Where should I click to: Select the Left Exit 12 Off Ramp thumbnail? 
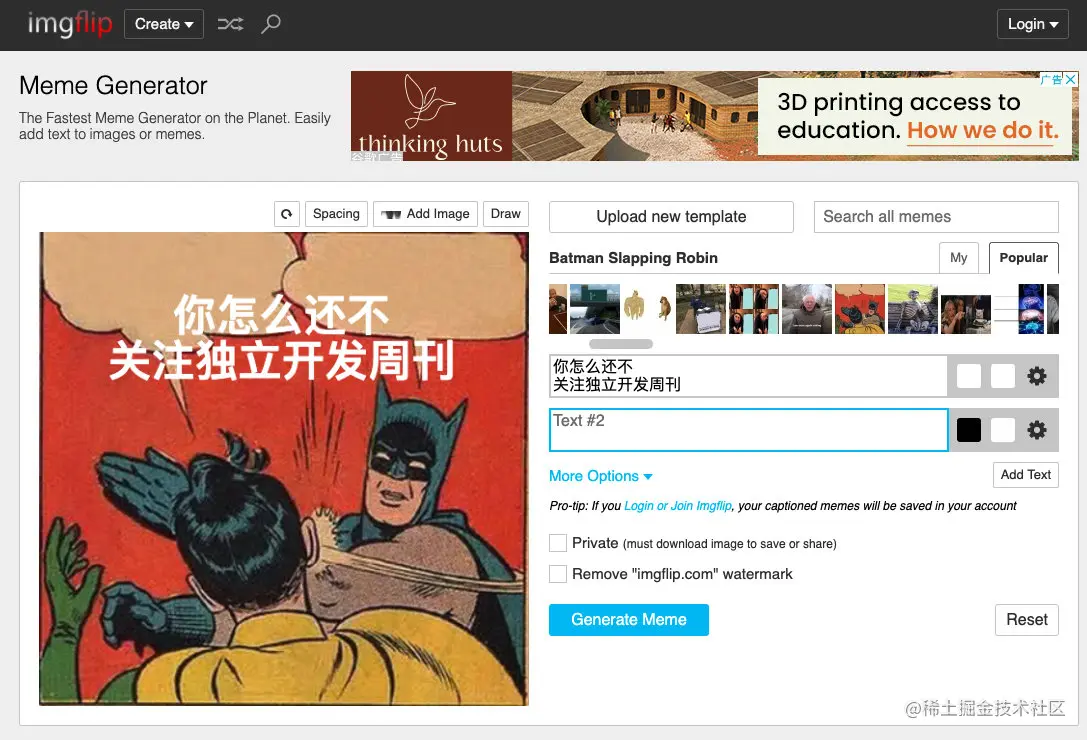[x=595, y=309]
